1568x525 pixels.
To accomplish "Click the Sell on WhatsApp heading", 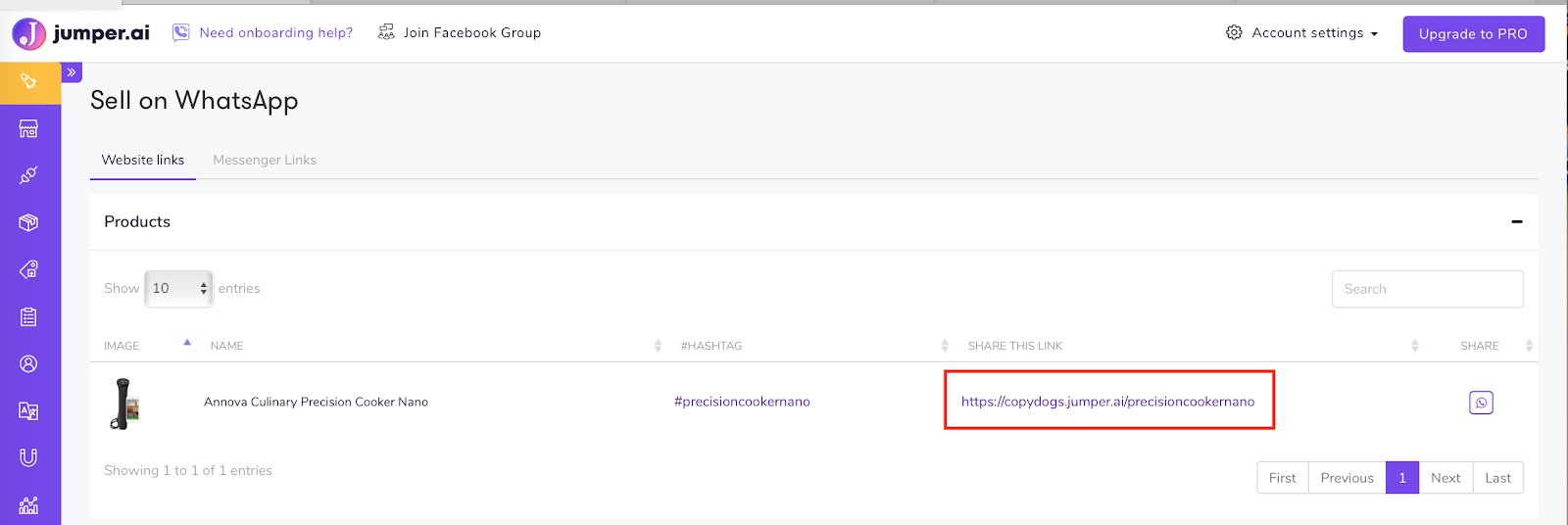I will (194, 101).
